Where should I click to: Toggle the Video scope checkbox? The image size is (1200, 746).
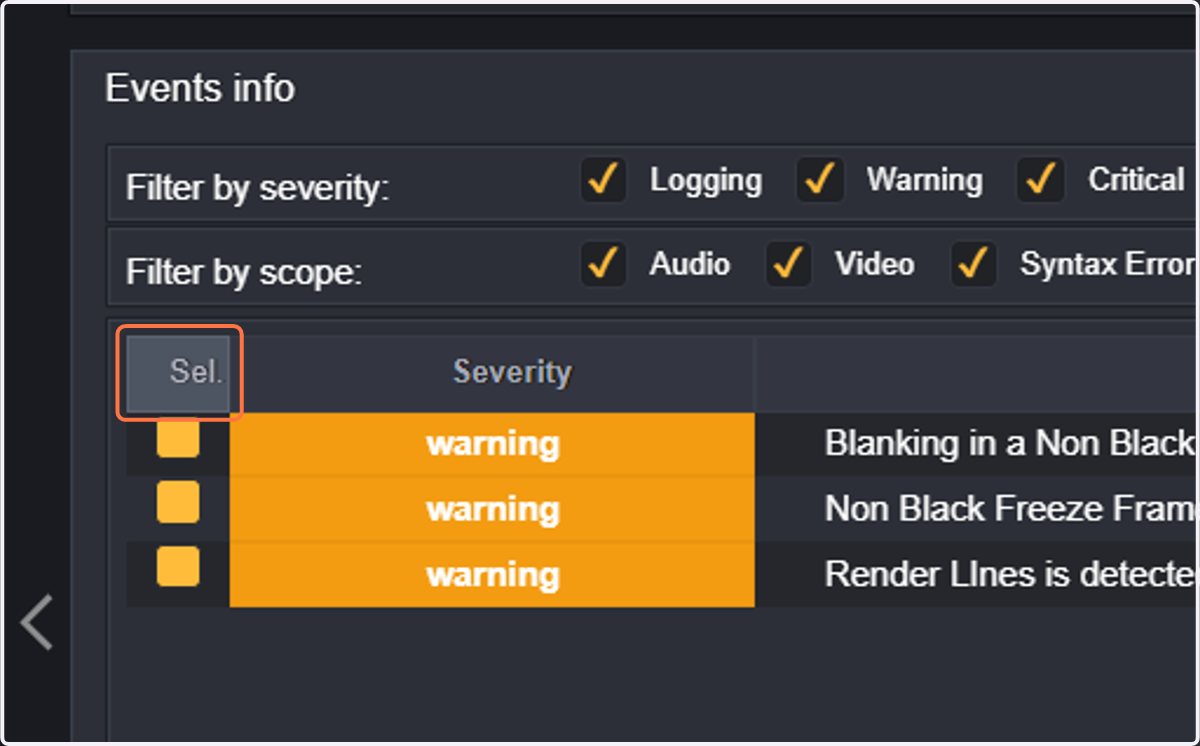pos(789,264)
